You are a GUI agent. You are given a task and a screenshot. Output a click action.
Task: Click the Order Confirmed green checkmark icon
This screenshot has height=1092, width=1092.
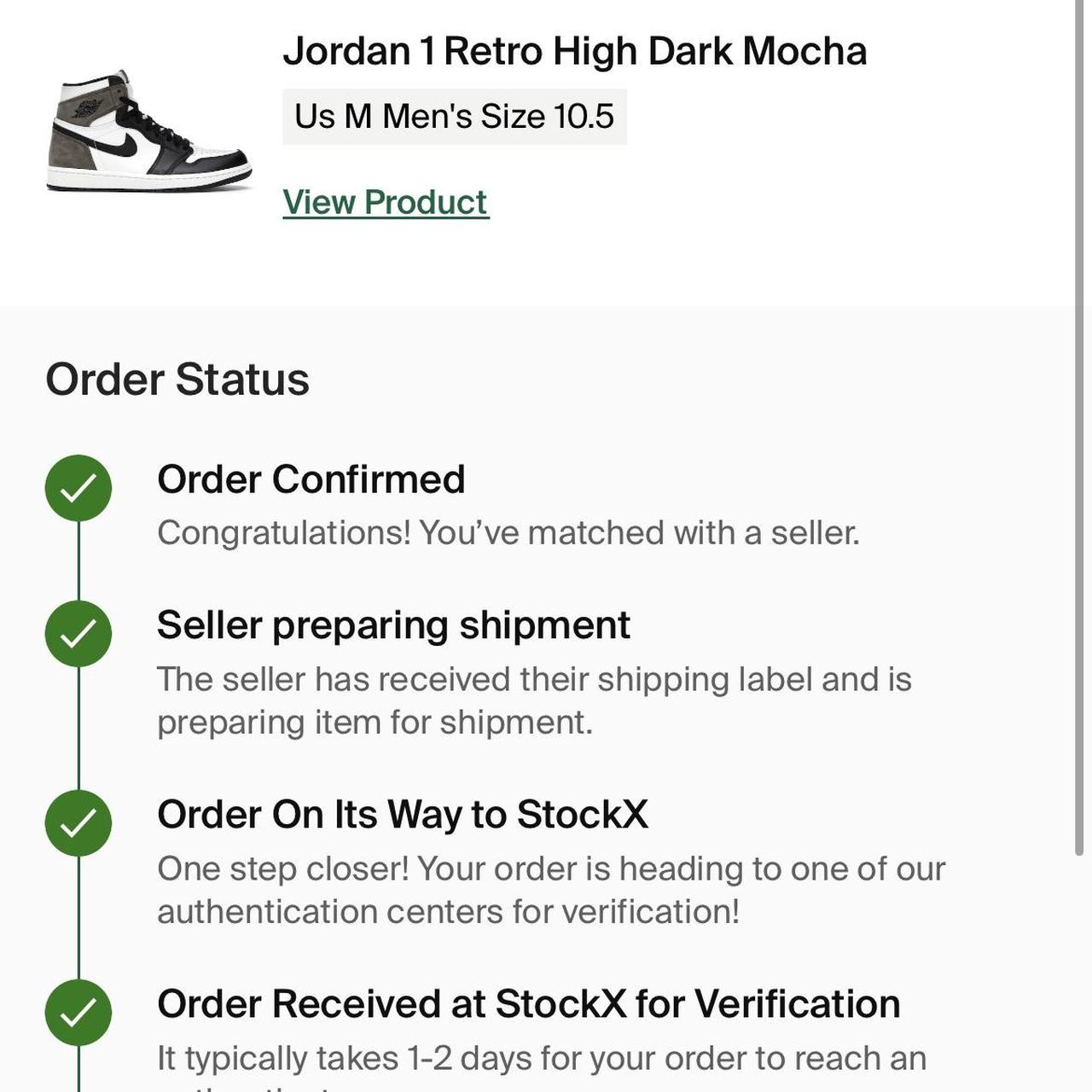pyautogui.click(x=78, y=488)
